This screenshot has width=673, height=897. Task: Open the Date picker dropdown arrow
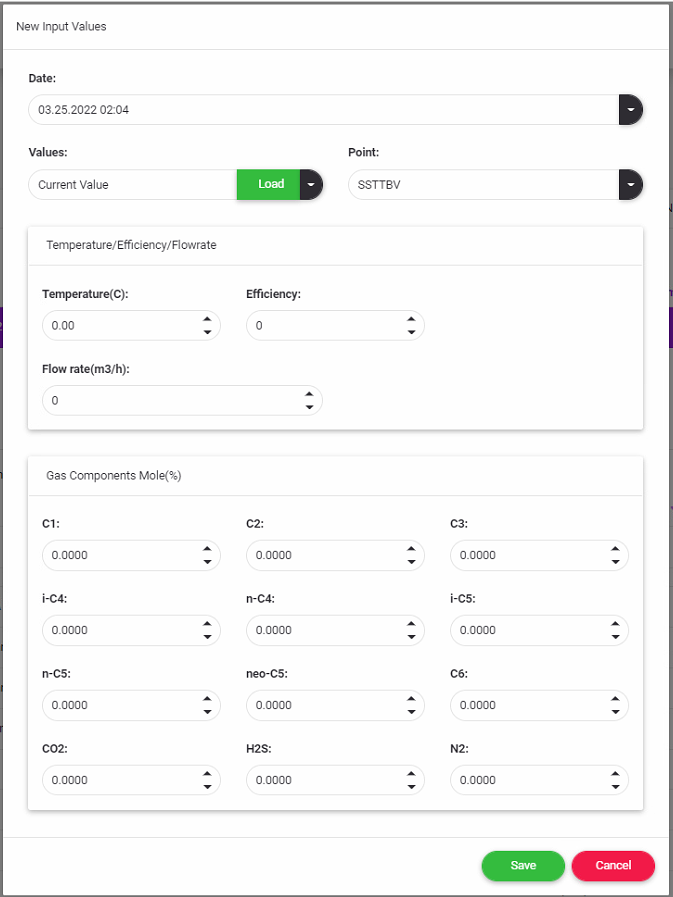630,110
